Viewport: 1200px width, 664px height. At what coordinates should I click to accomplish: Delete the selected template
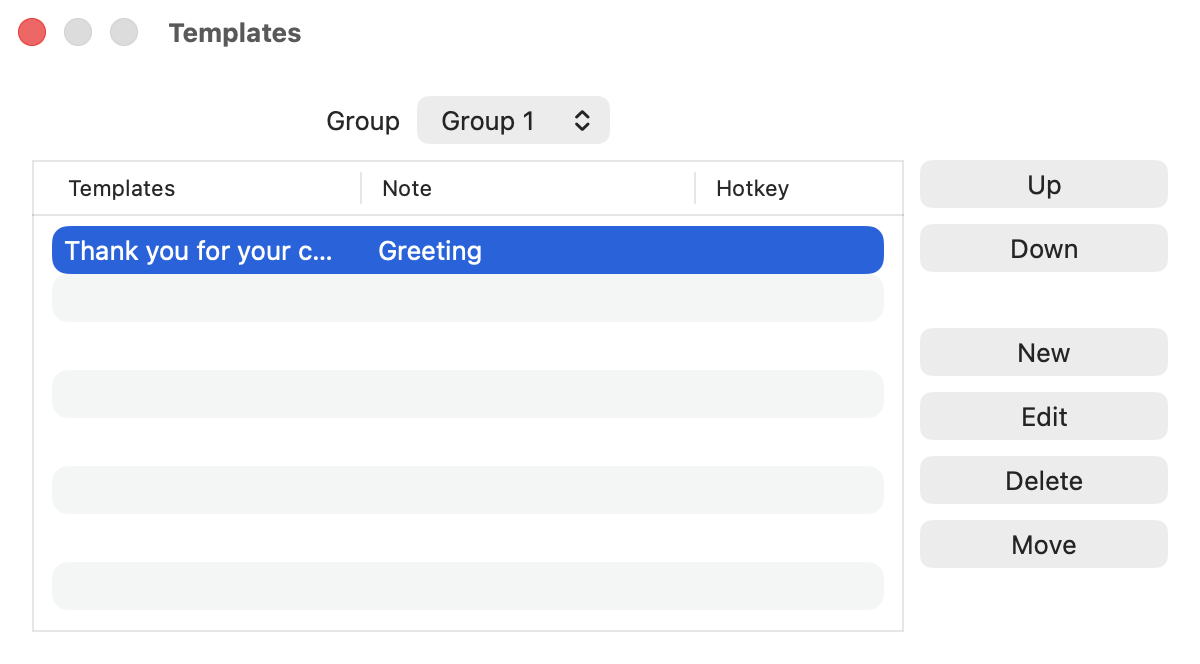click(x=1043, y=481)
